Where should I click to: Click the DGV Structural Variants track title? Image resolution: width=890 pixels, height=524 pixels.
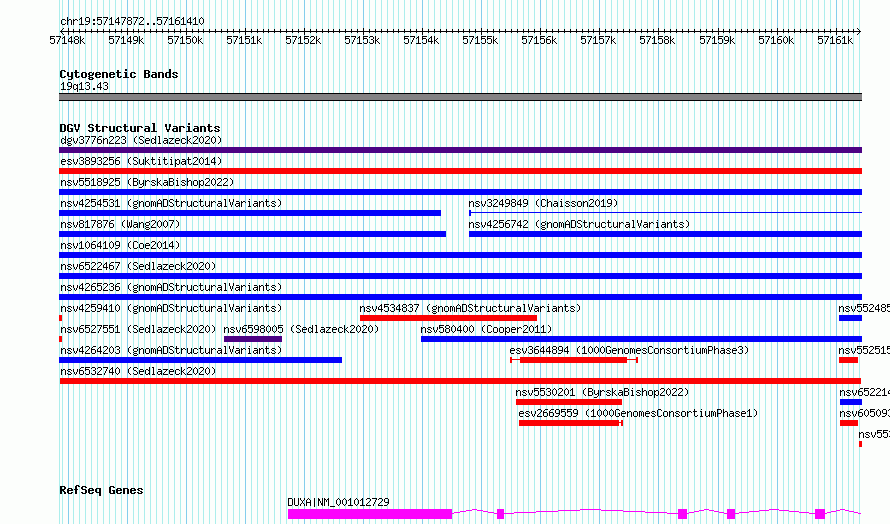pyautogui.click(x=140, y=128)
